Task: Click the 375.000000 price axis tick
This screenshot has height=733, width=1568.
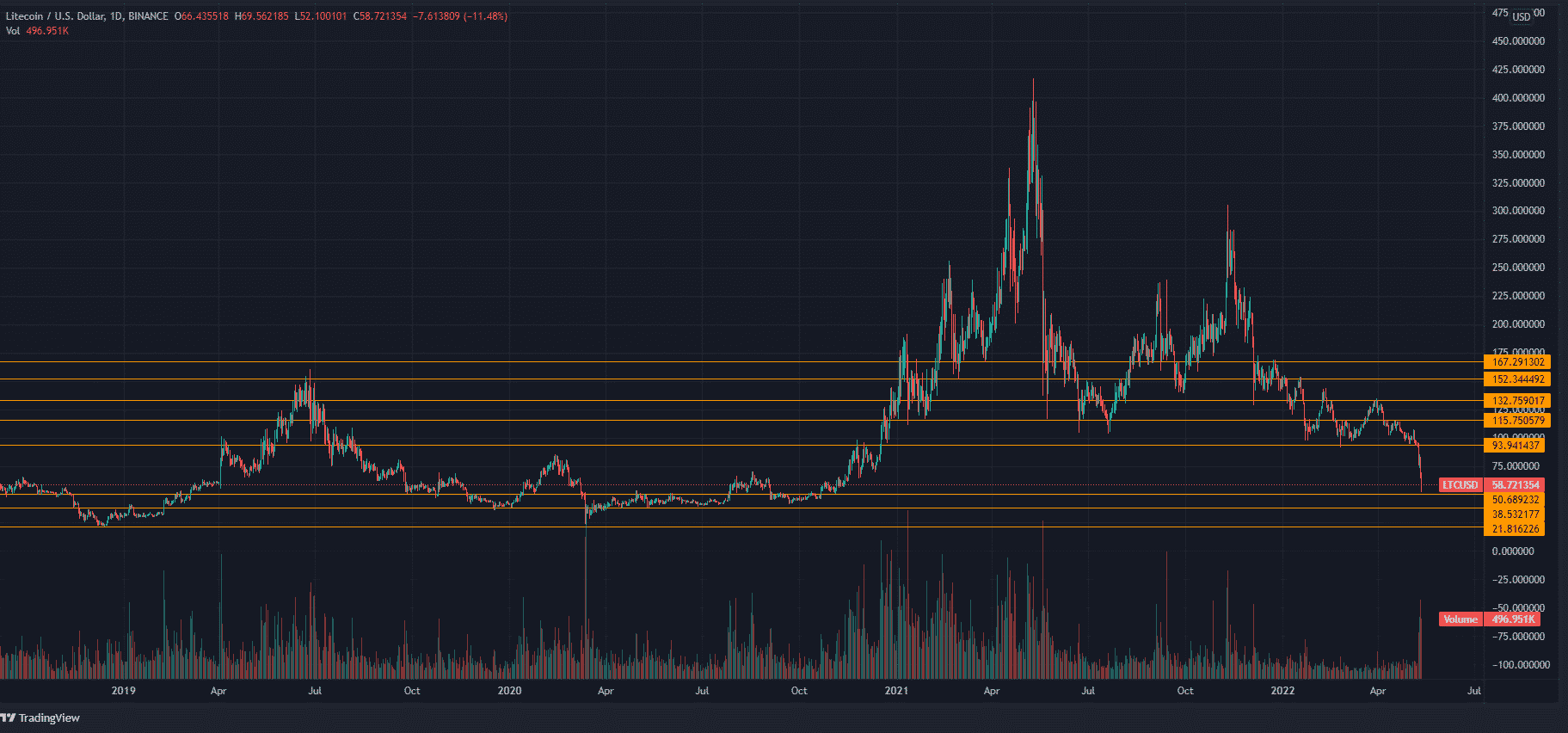Action: click(1518, 126)
